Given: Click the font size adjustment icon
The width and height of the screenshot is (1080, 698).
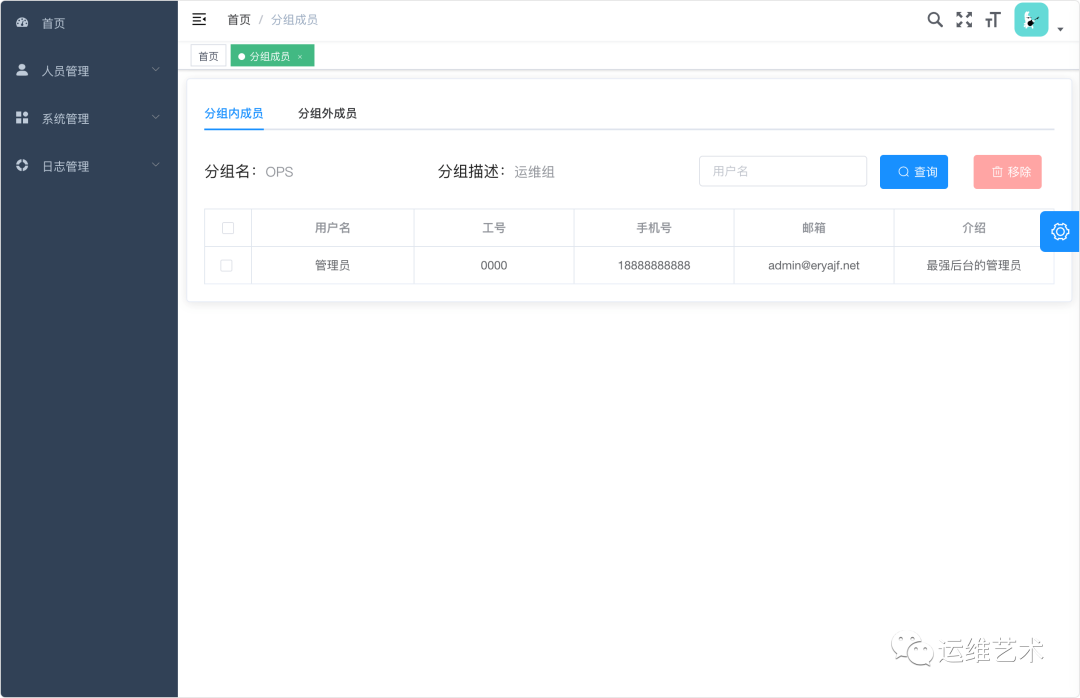Looking at the screenshot, I should pyautogui.click(x=992, y=18).
